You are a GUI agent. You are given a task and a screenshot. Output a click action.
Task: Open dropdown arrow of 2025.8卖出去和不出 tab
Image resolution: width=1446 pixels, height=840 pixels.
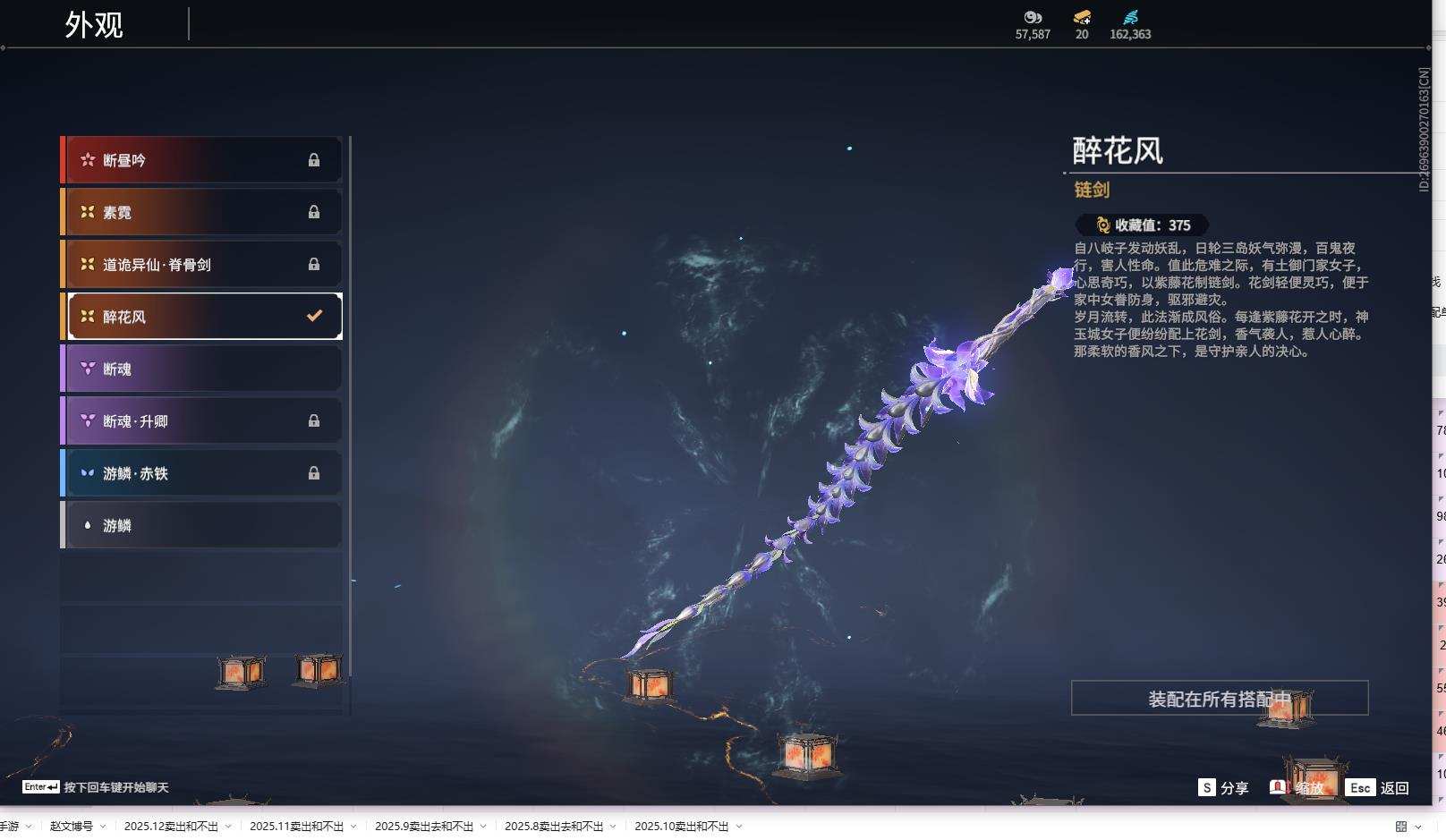click(613, 827)
